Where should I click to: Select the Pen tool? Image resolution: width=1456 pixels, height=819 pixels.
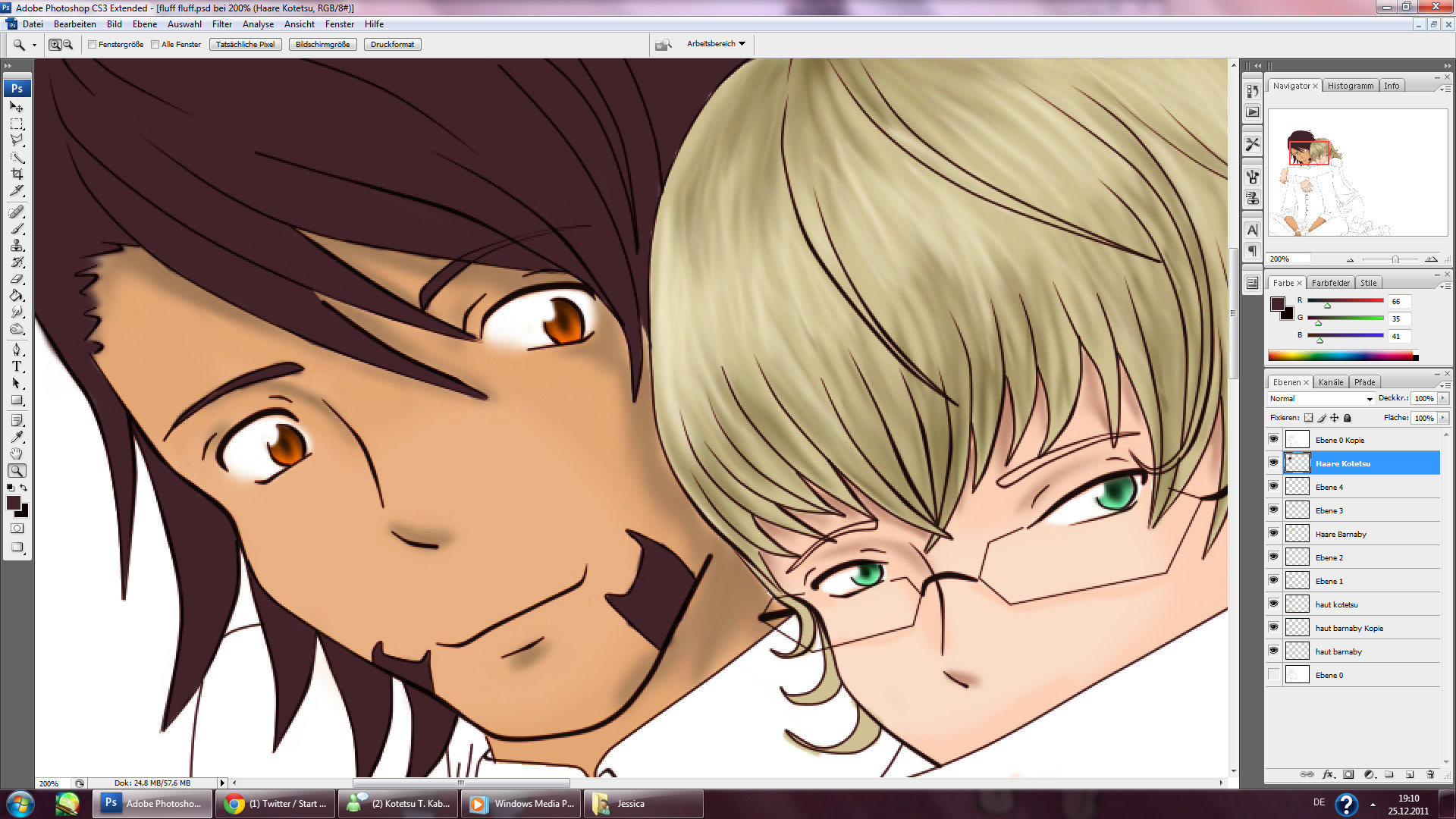(x=17, y=350)
